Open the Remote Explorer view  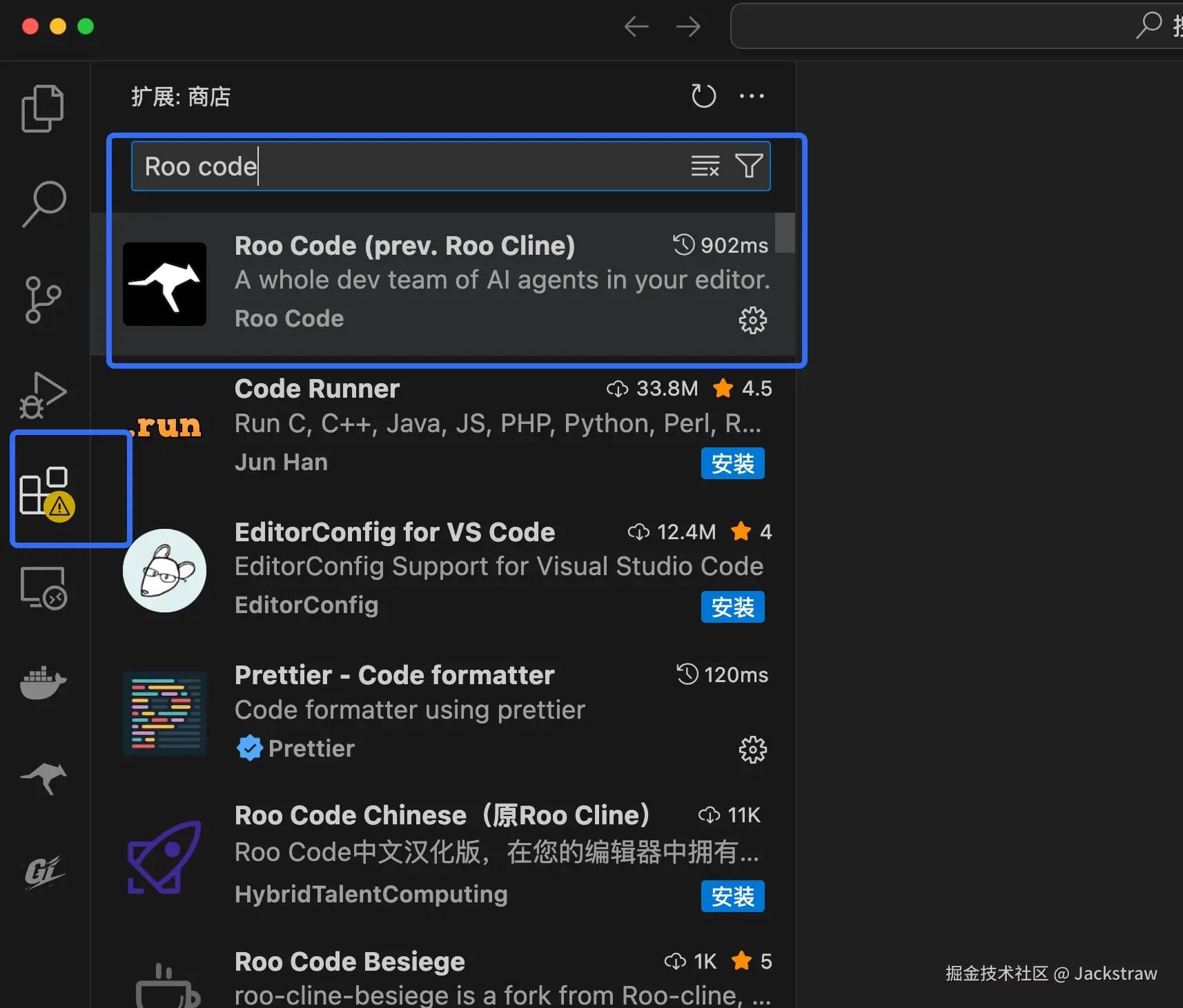point(43,588)
